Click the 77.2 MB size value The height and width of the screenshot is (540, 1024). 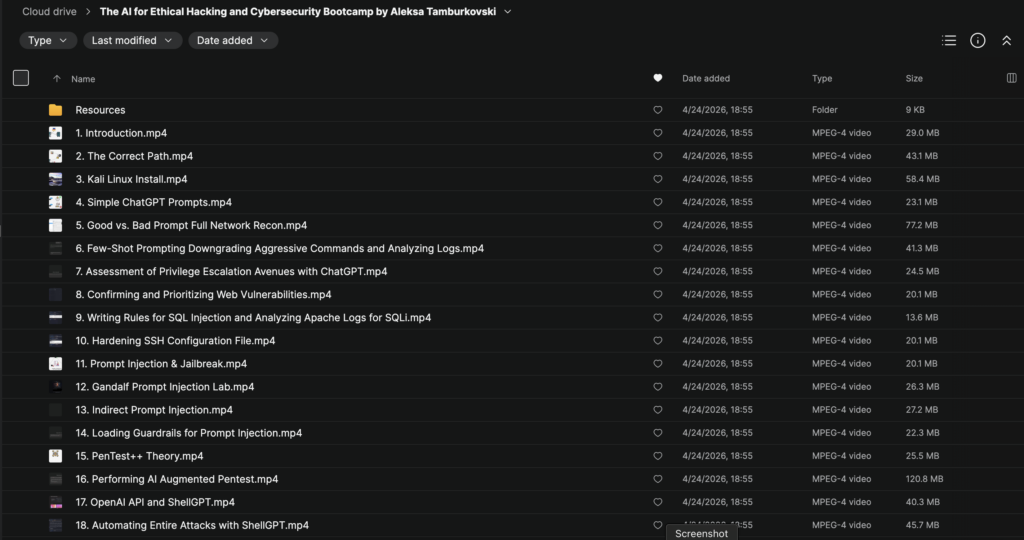[921, 225]
